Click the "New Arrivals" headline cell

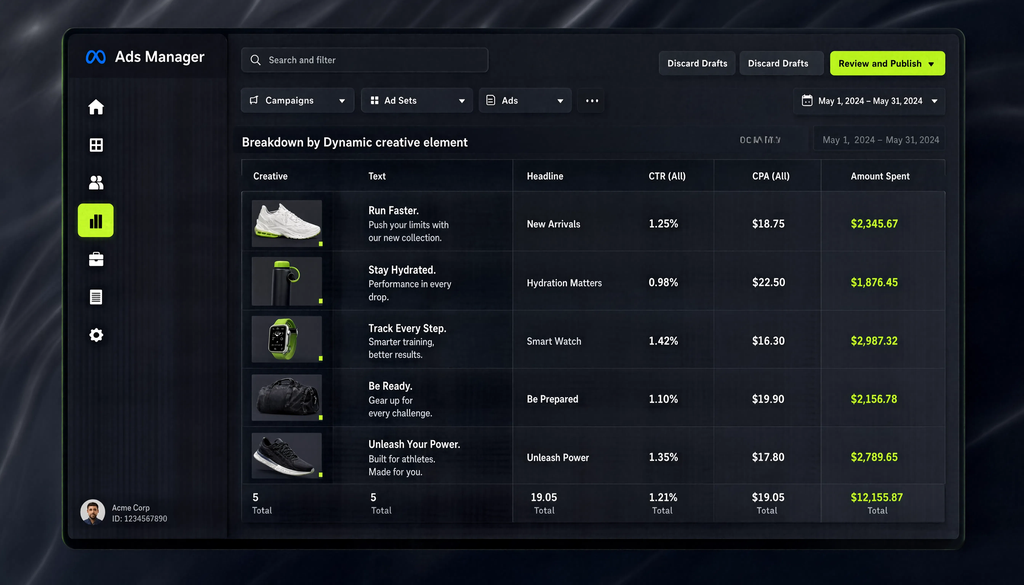[x=553, y=224]
